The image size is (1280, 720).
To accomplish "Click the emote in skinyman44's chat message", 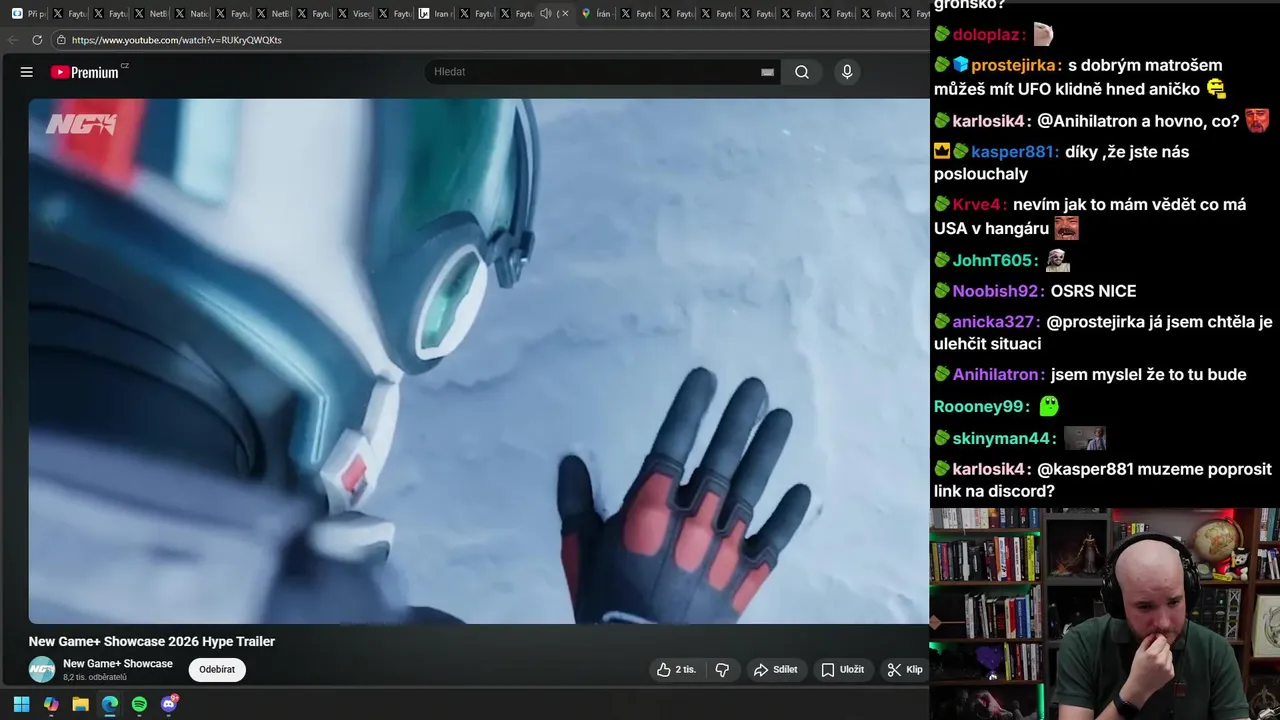I will (1085, 438).
